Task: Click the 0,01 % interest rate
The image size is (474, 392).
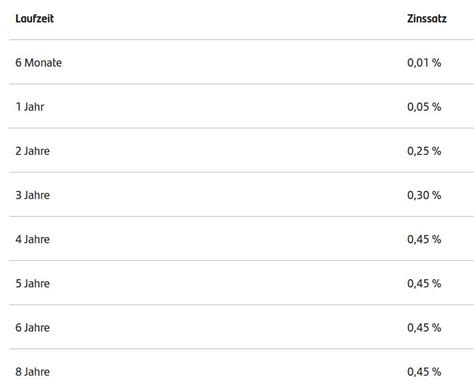Action: pos(424,63)
